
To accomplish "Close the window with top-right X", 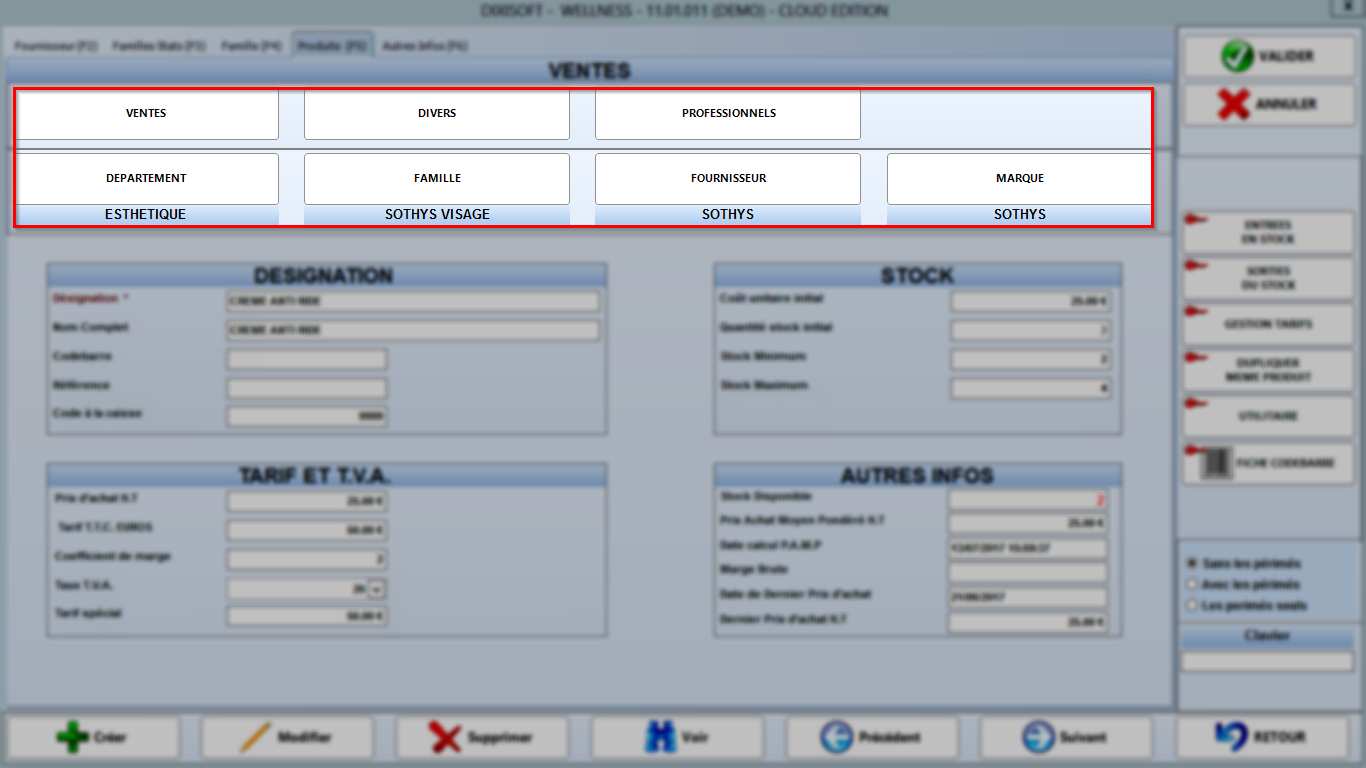I will pyautogui.click(x=1346, y=9).
